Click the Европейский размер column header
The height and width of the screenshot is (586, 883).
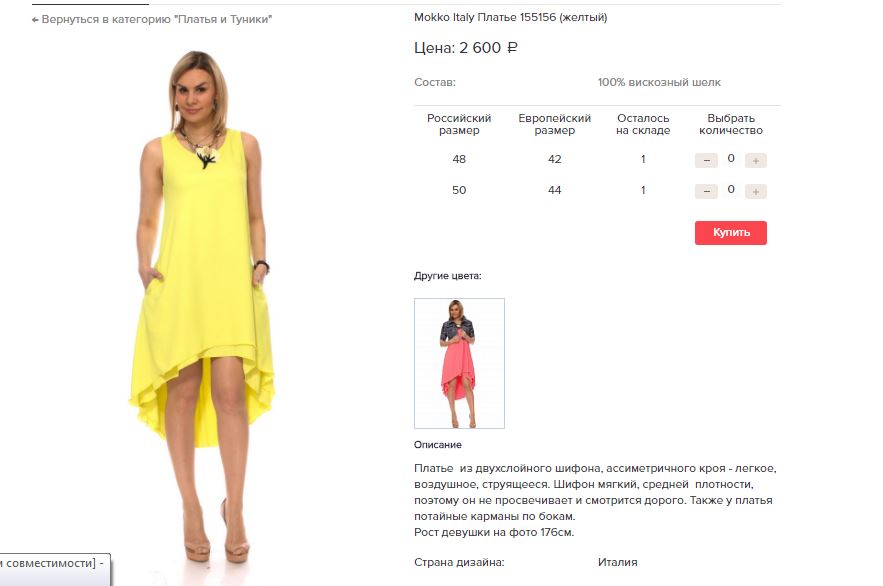555,124
